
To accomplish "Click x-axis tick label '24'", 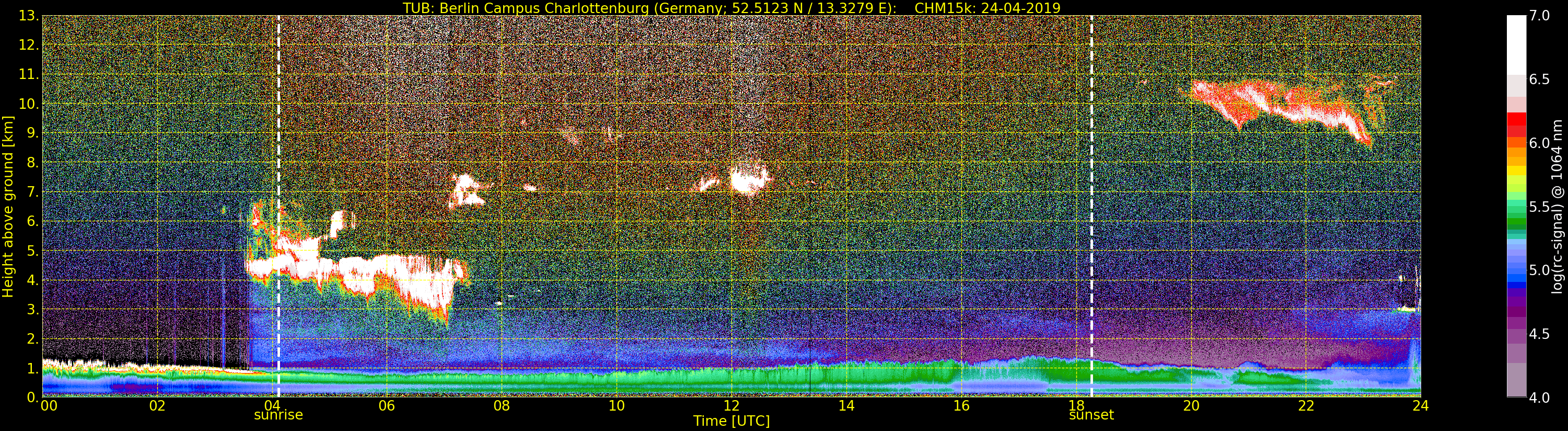I will (x=1421, y=406).
